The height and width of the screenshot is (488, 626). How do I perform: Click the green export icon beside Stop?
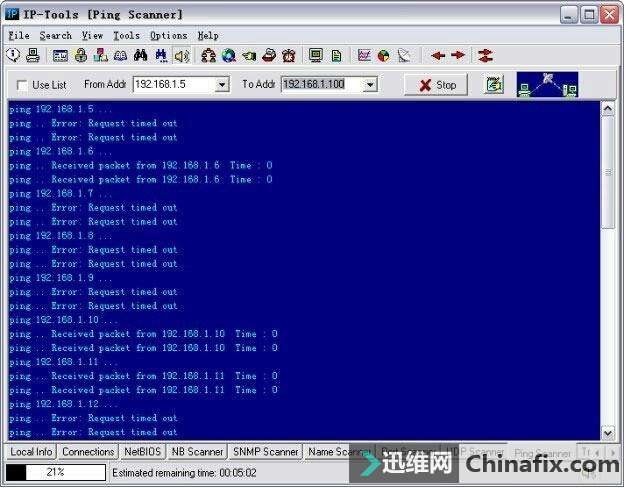494,85
